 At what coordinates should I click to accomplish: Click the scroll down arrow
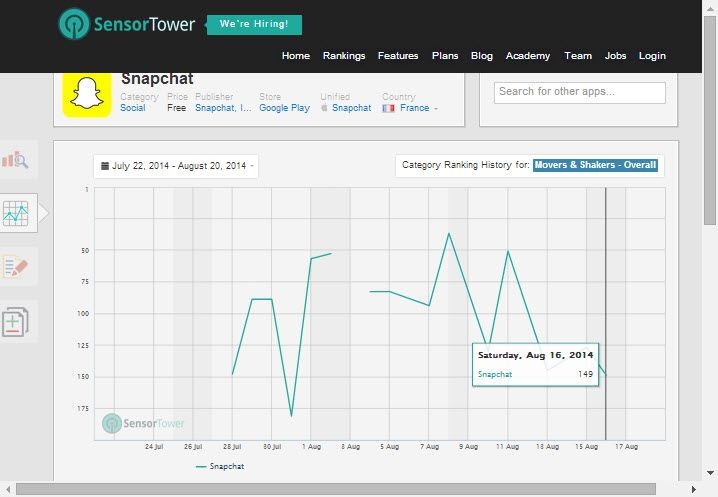coord(710,473)
